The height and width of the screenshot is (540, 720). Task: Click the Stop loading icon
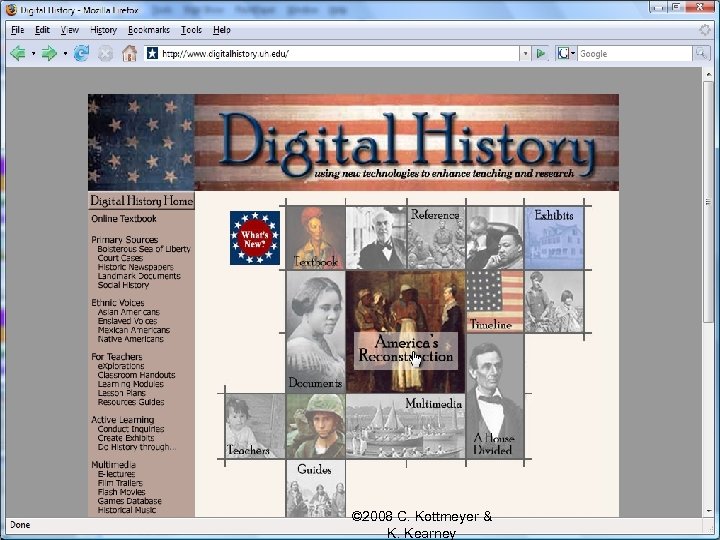105,54
